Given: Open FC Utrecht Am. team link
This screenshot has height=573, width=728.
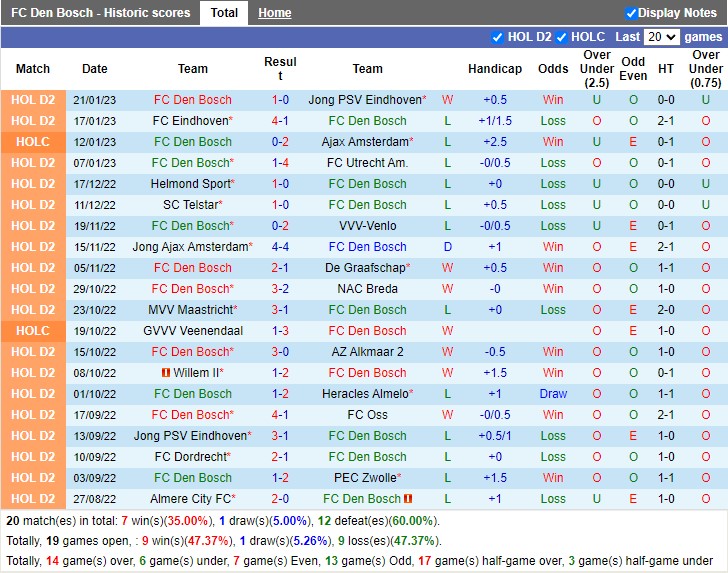Looking at the screenshot, I should click(367, 163).
